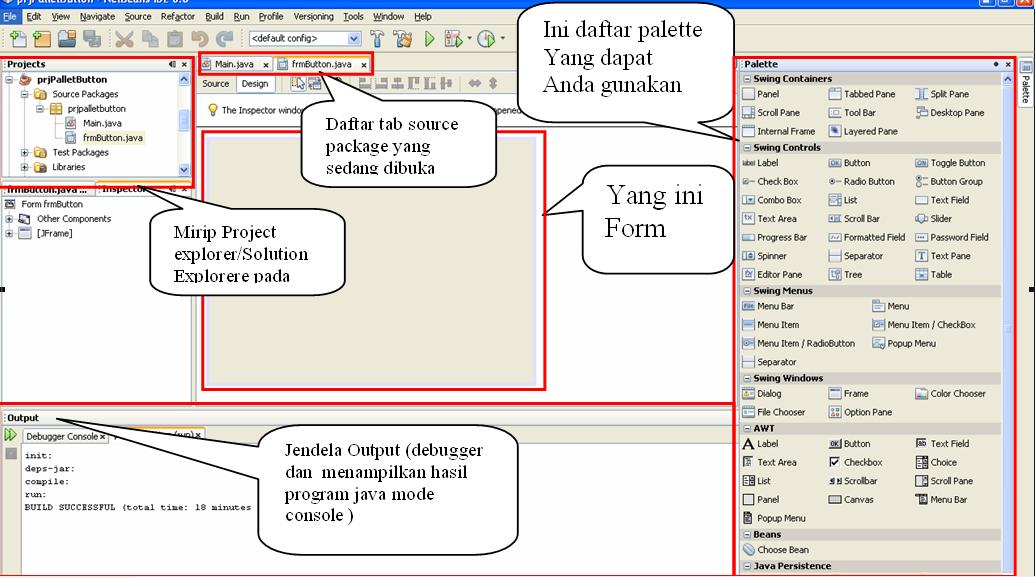The image size is (1036, 578).
Task: Click the Copy toolbar icon
Action: 149,39
